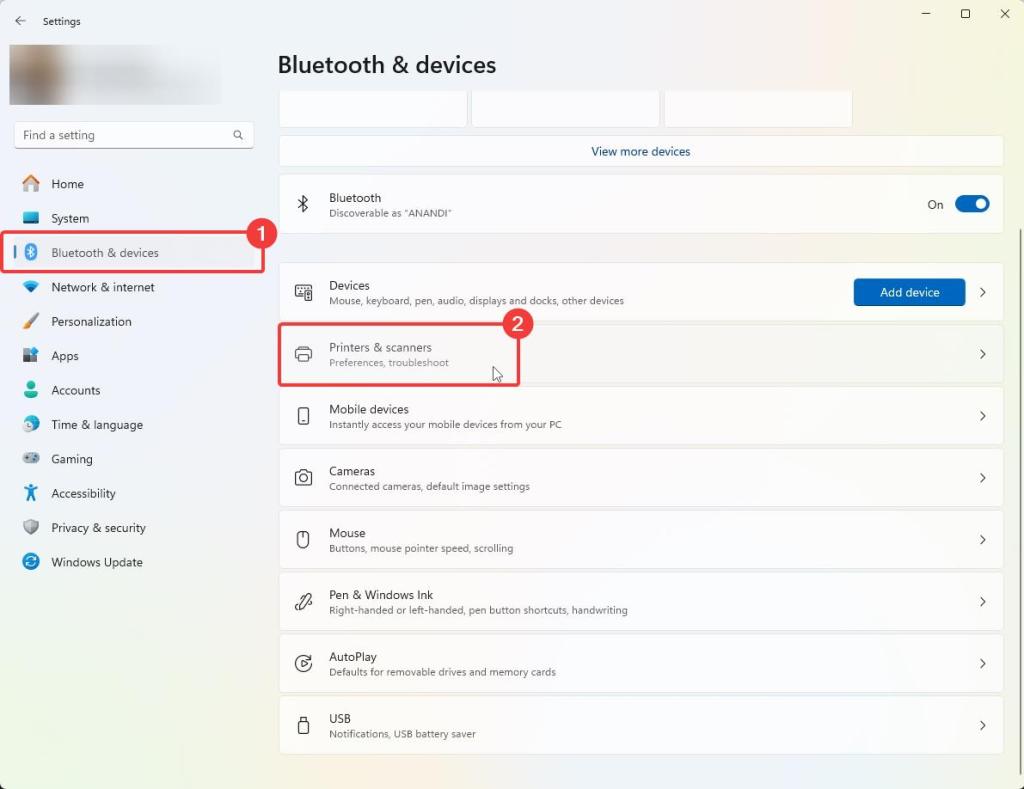Open Personalization settings
This screenshot has width=1024, height=789.
(133, 321)
